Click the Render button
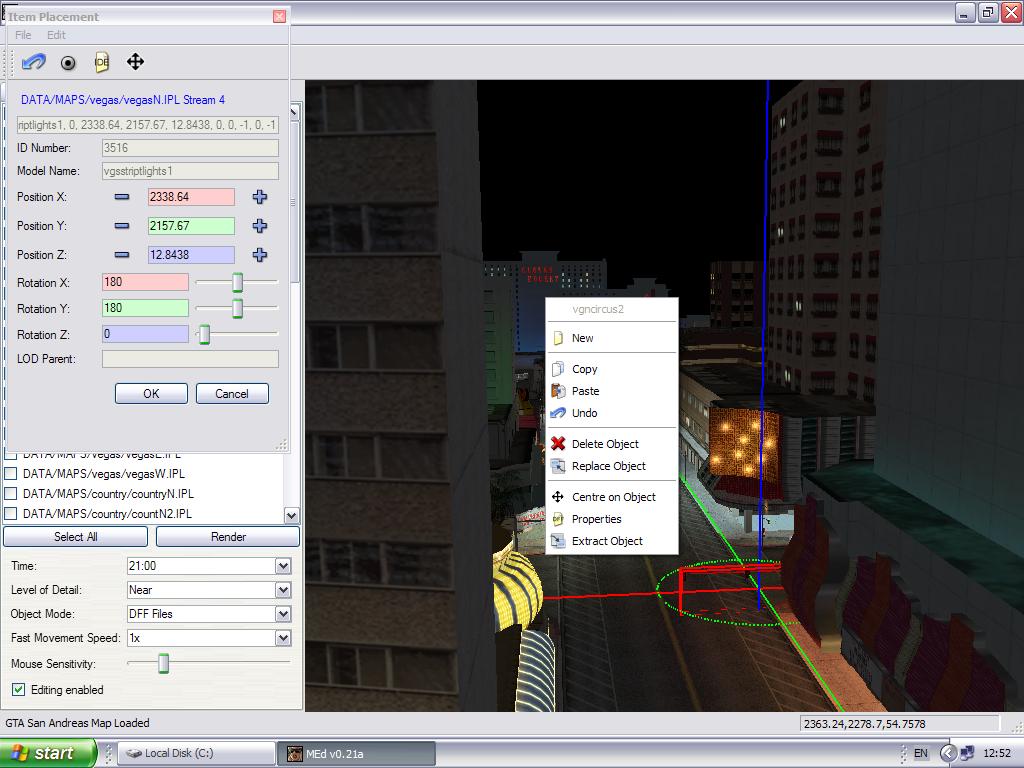The width and height of the screenshot is (1024, 768). [228, 537]
